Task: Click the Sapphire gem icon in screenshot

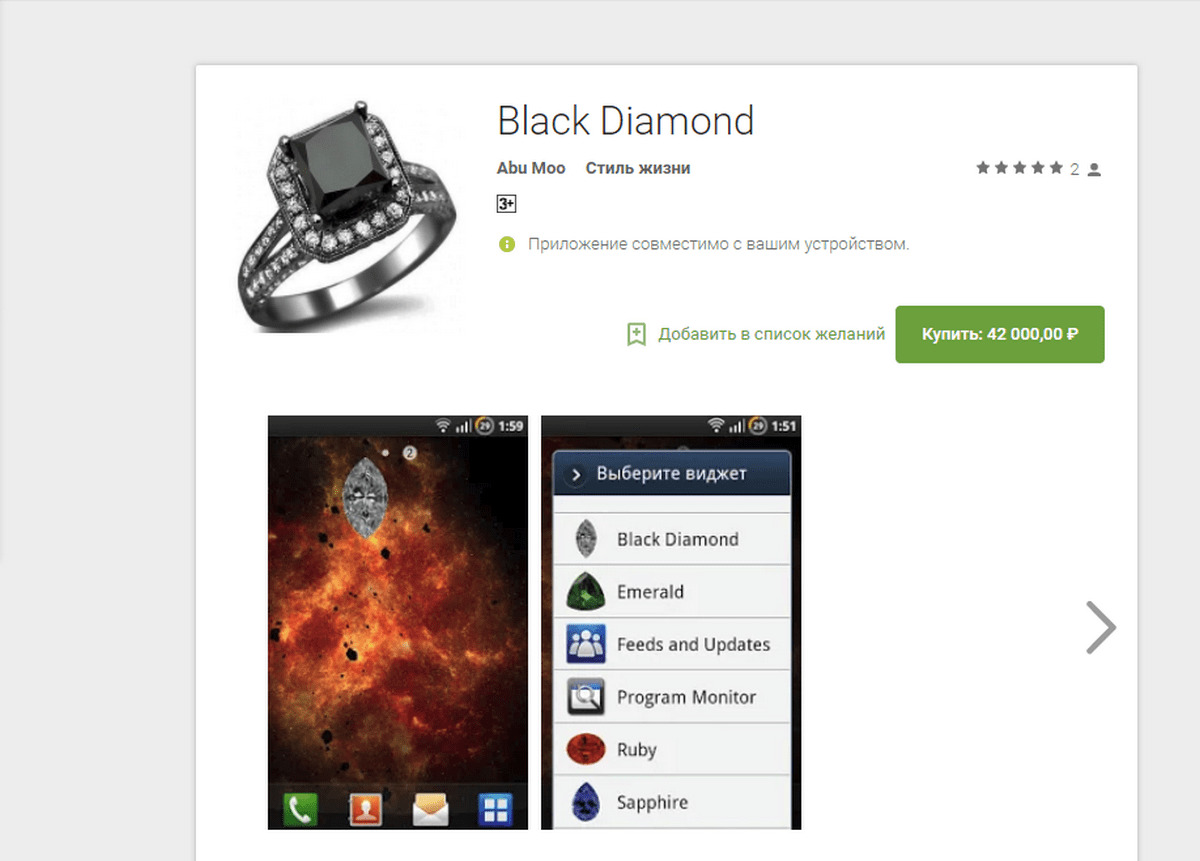Action: coord(586,802)
